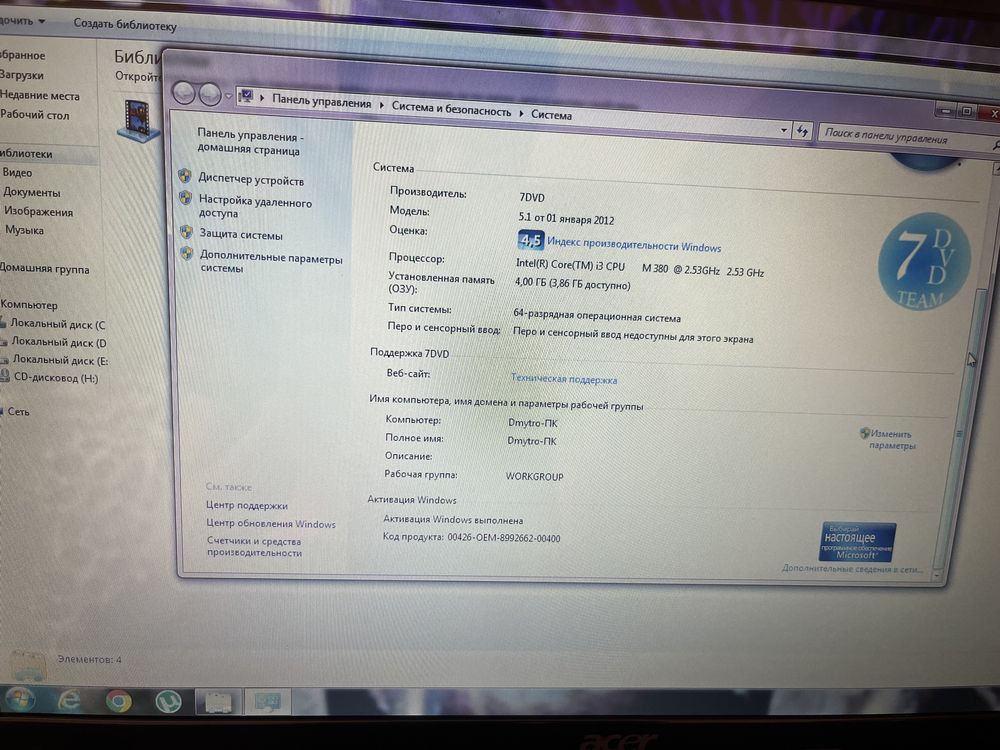Open Счетчики и средства производительности link
Viewport: 1000px width, 750px height.
click(254, 547)
